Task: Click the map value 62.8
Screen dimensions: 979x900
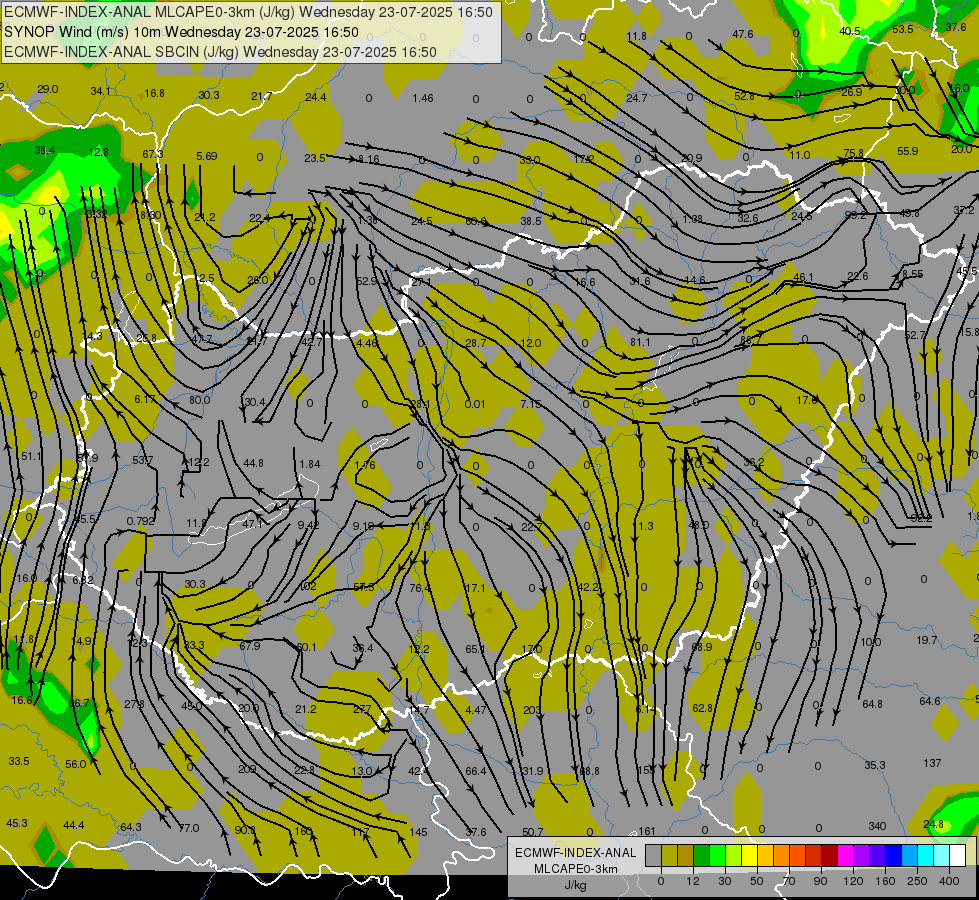Action: click(x=703, y=708)
